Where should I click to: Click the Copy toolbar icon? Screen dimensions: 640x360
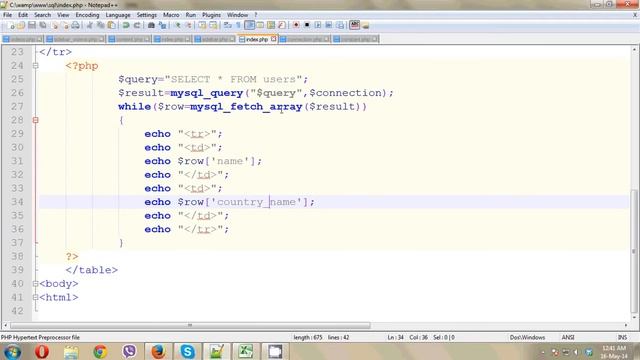(x=100, y=25)
